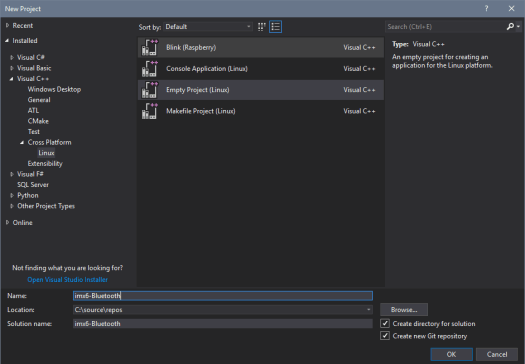The height and width of the screenshot is (364, 525).
Task: Click the Console Application (Linux) template icon
Action: click(149, 69)
